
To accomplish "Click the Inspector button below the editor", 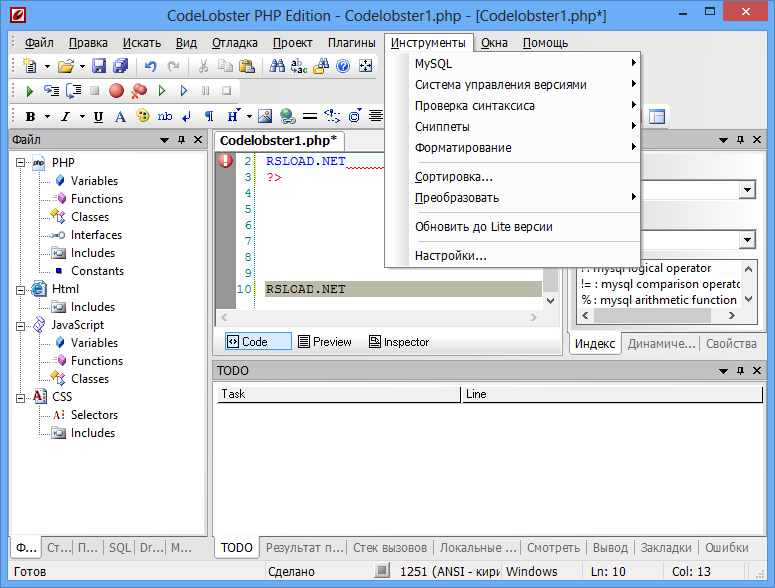I will pyautogui.click(x=399, y=342).
